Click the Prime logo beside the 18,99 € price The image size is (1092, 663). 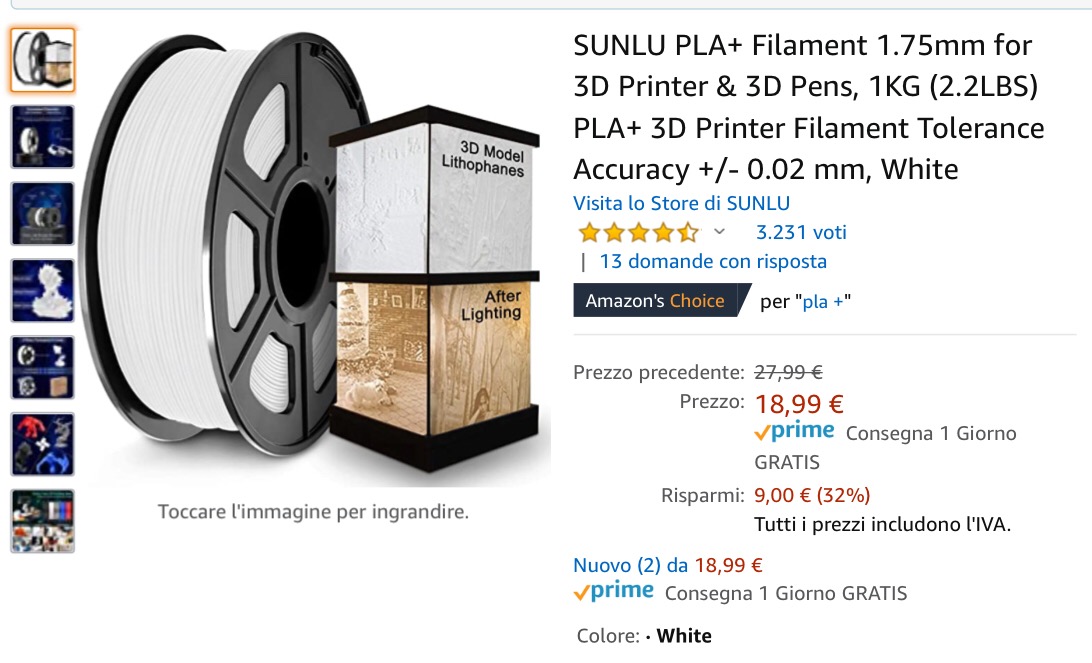coord(794,432)
